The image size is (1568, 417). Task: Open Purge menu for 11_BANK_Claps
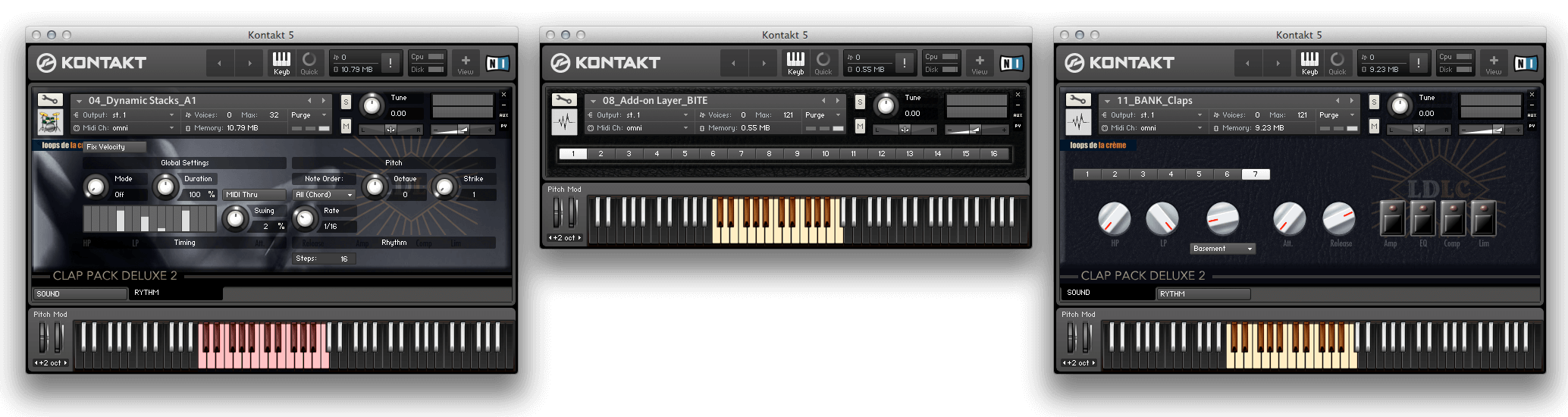[x=1338, y=115]
